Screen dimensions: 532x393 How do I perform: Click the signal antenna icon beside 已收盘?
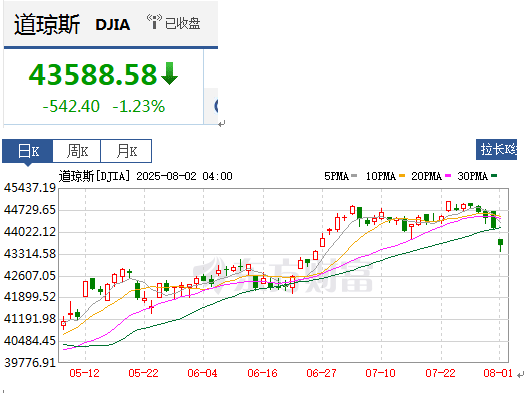tap(154, 22)
